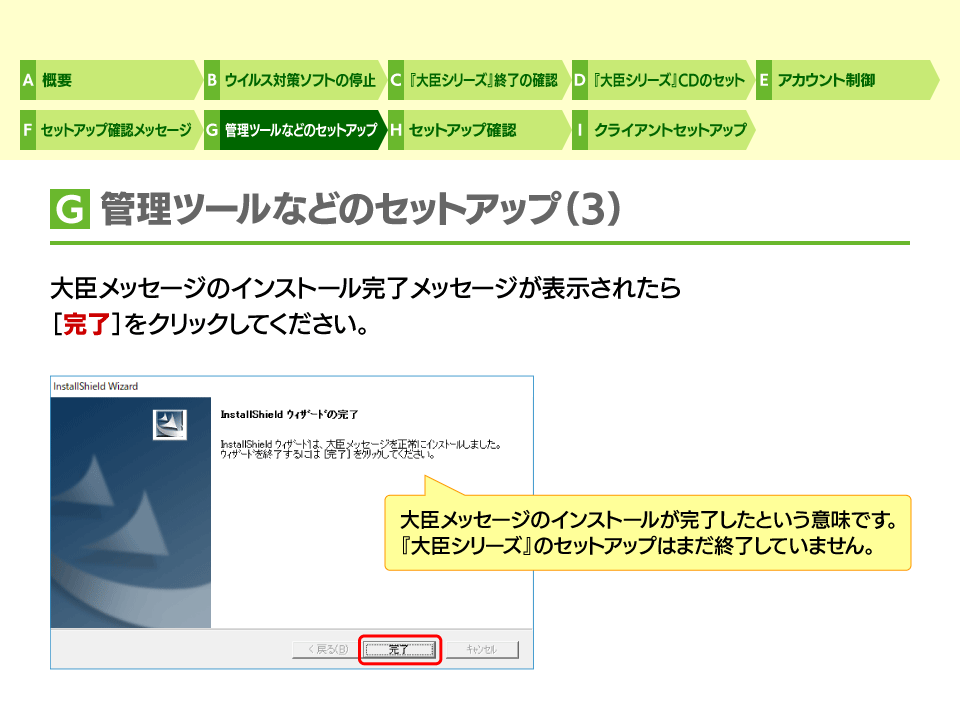This screenshot has height=720, width=960.
Task: Click the 完了 button in InstallShield Wizard
Action: 400,650
